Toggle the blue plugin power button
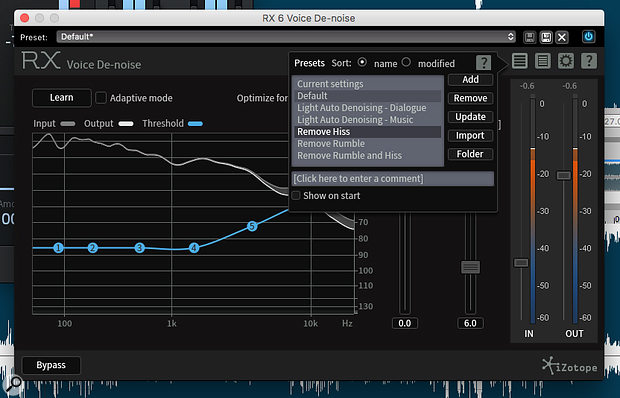620x398 pixels. [588, 37]
